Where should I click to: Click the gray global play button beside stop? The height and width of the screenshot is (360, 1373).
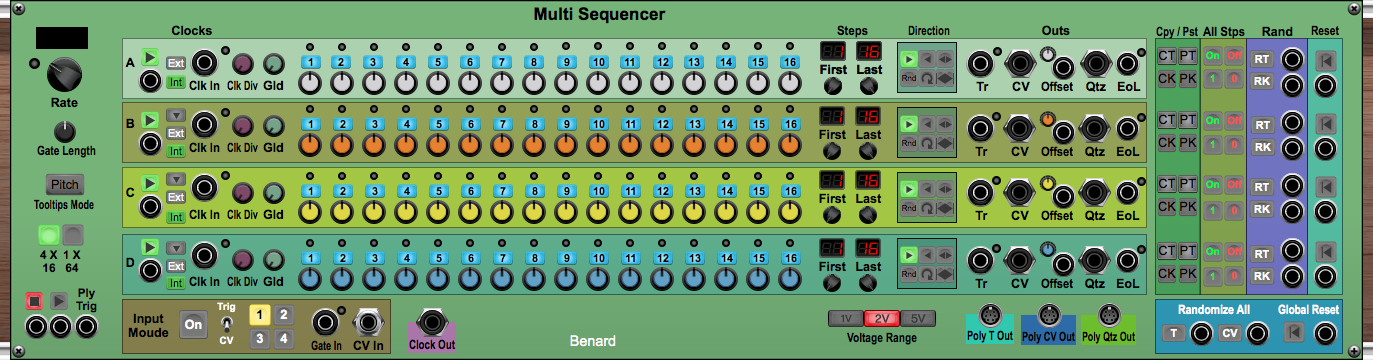[x=59, y=300]
